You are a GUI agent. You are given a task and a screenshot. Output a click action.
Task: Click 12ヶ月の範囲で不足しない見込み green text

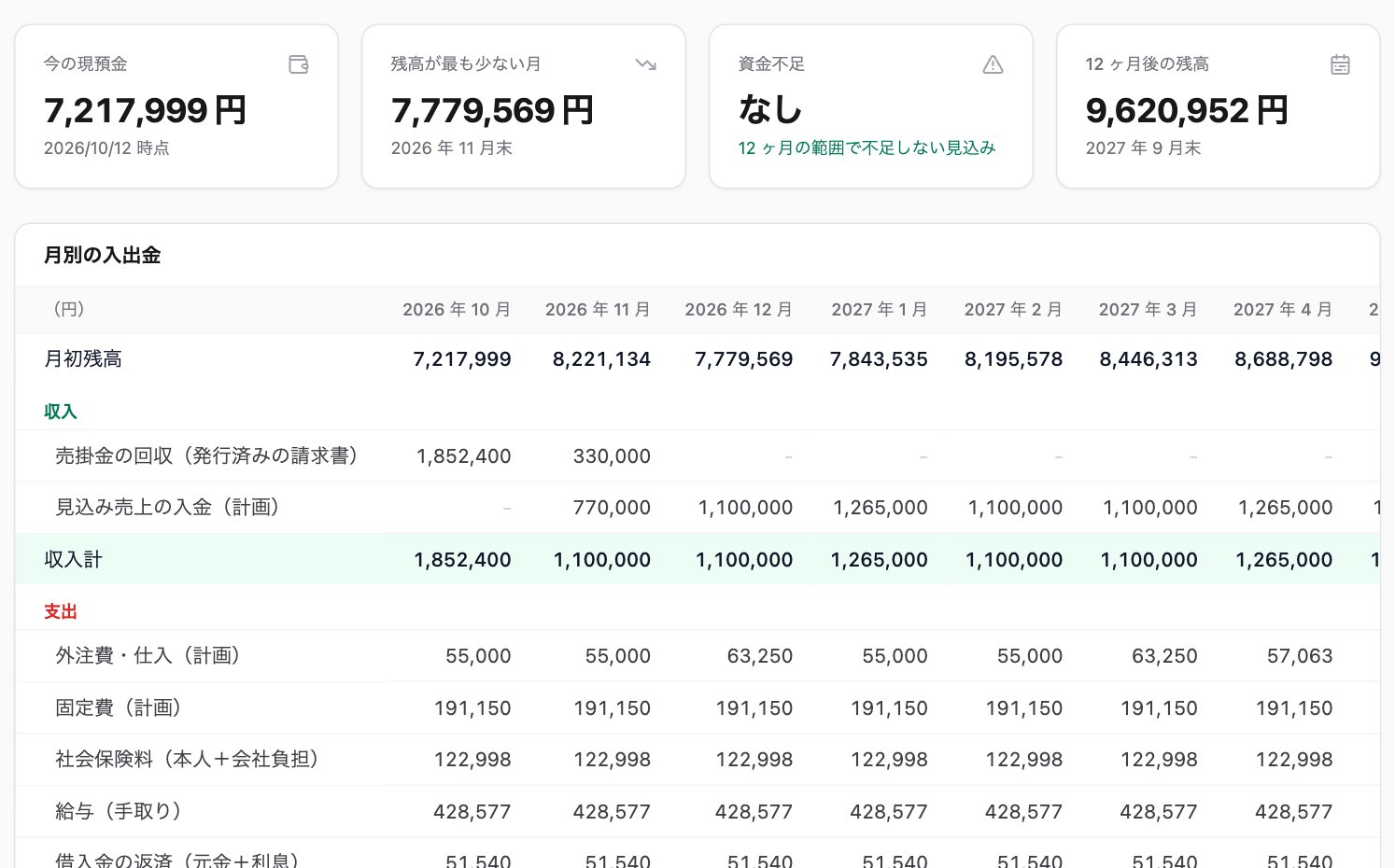point(867,147)
